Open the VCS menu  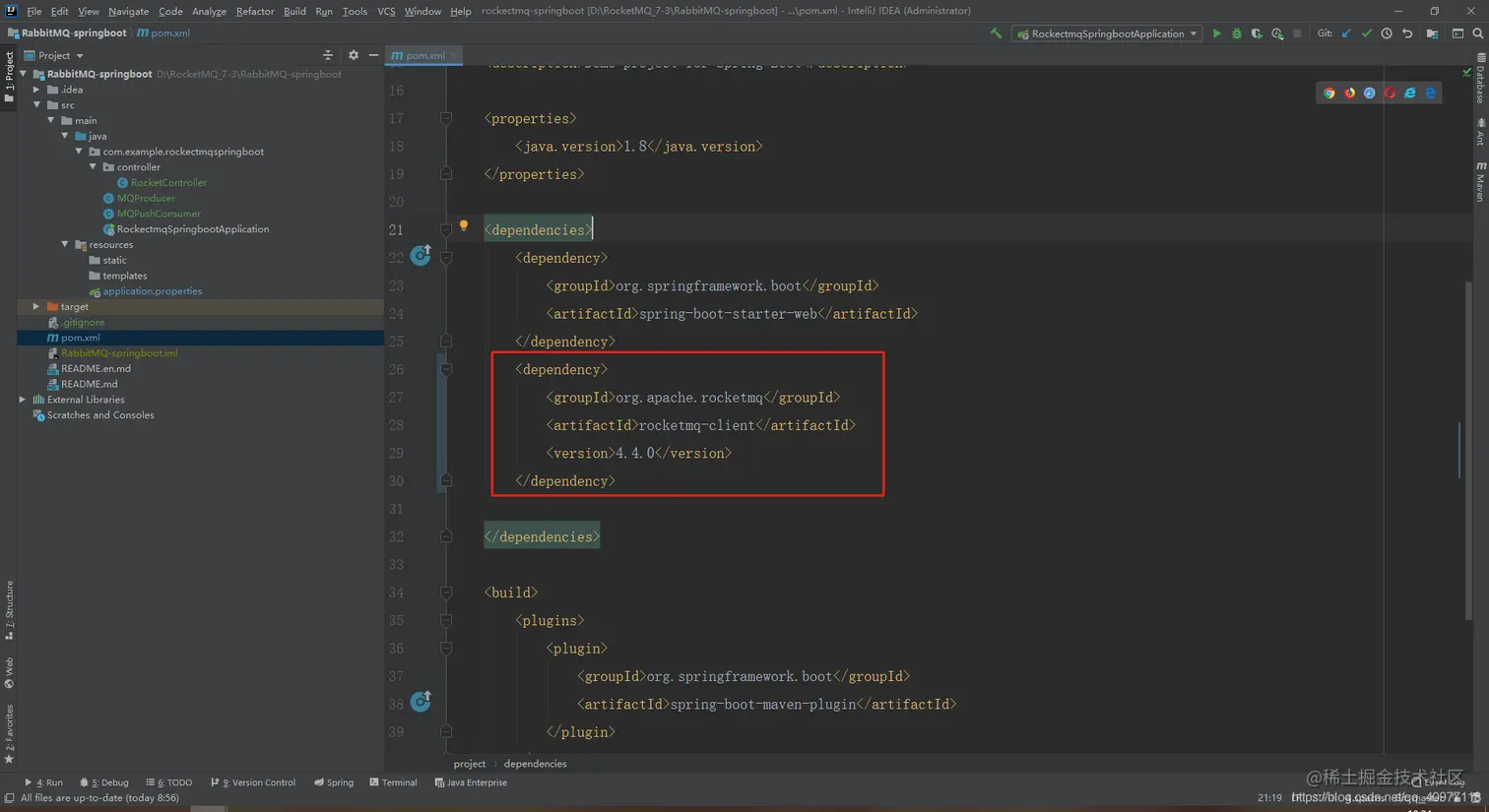[386, 11]
